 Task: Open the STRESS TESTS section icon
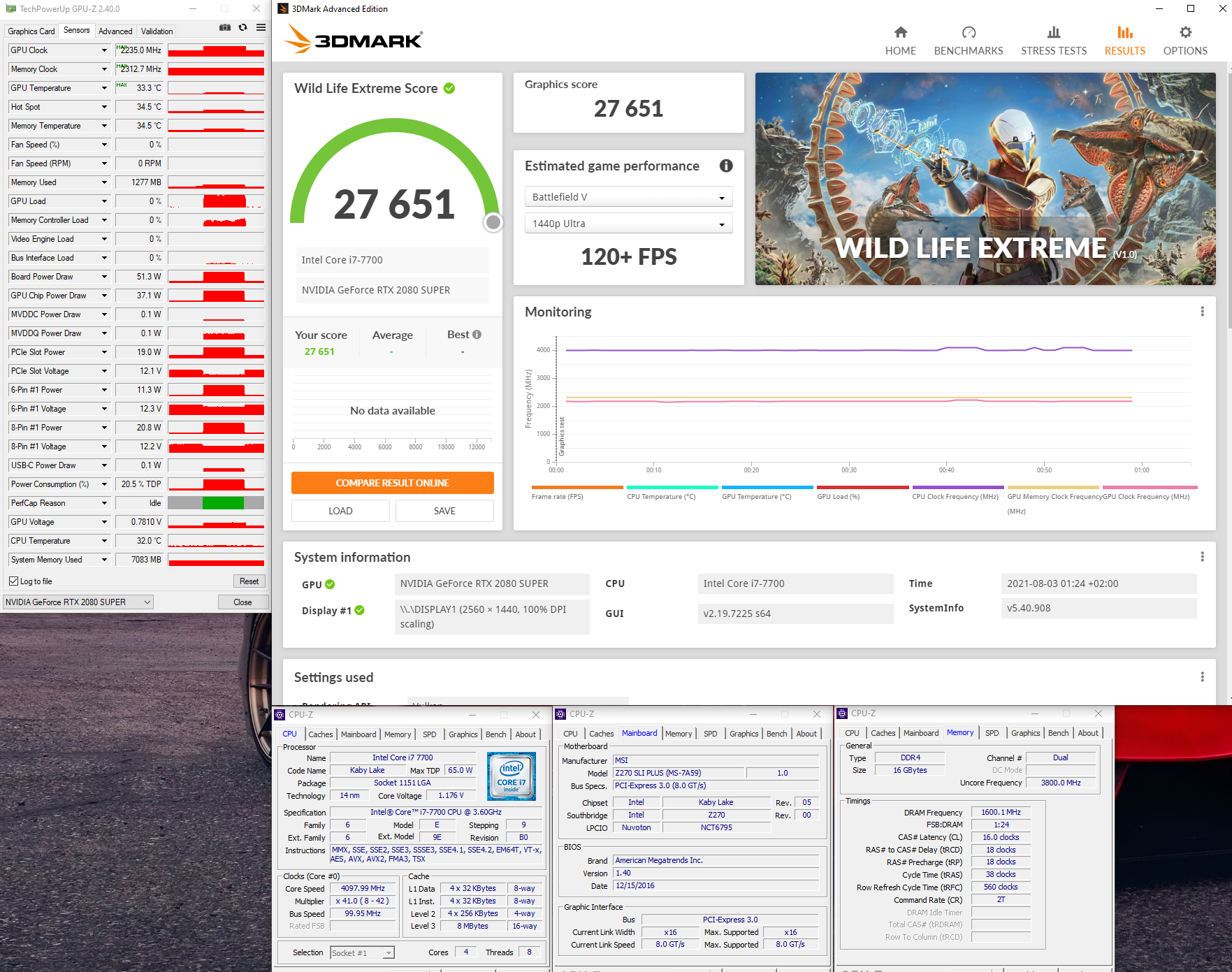(1054, 32)
